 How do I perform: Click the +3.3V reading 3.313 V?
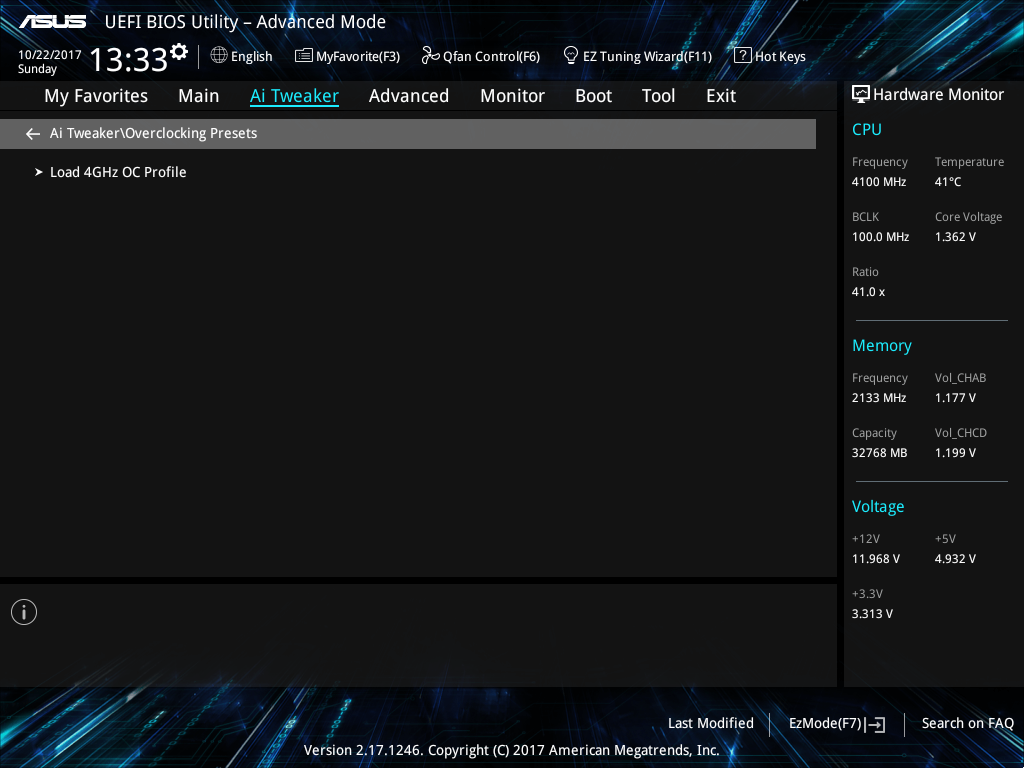[x=872, y=614]
